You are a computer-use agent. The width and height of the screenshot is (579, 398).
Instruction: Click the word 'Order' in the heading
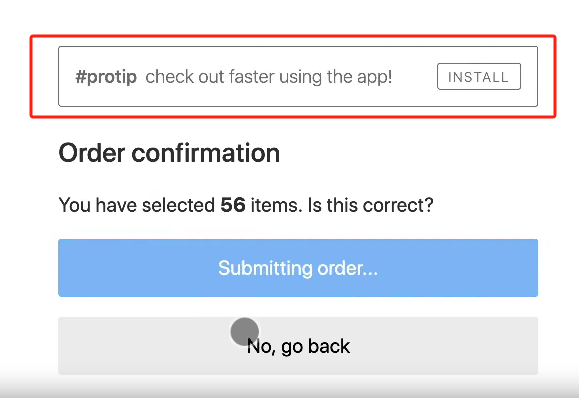[92, 153]
